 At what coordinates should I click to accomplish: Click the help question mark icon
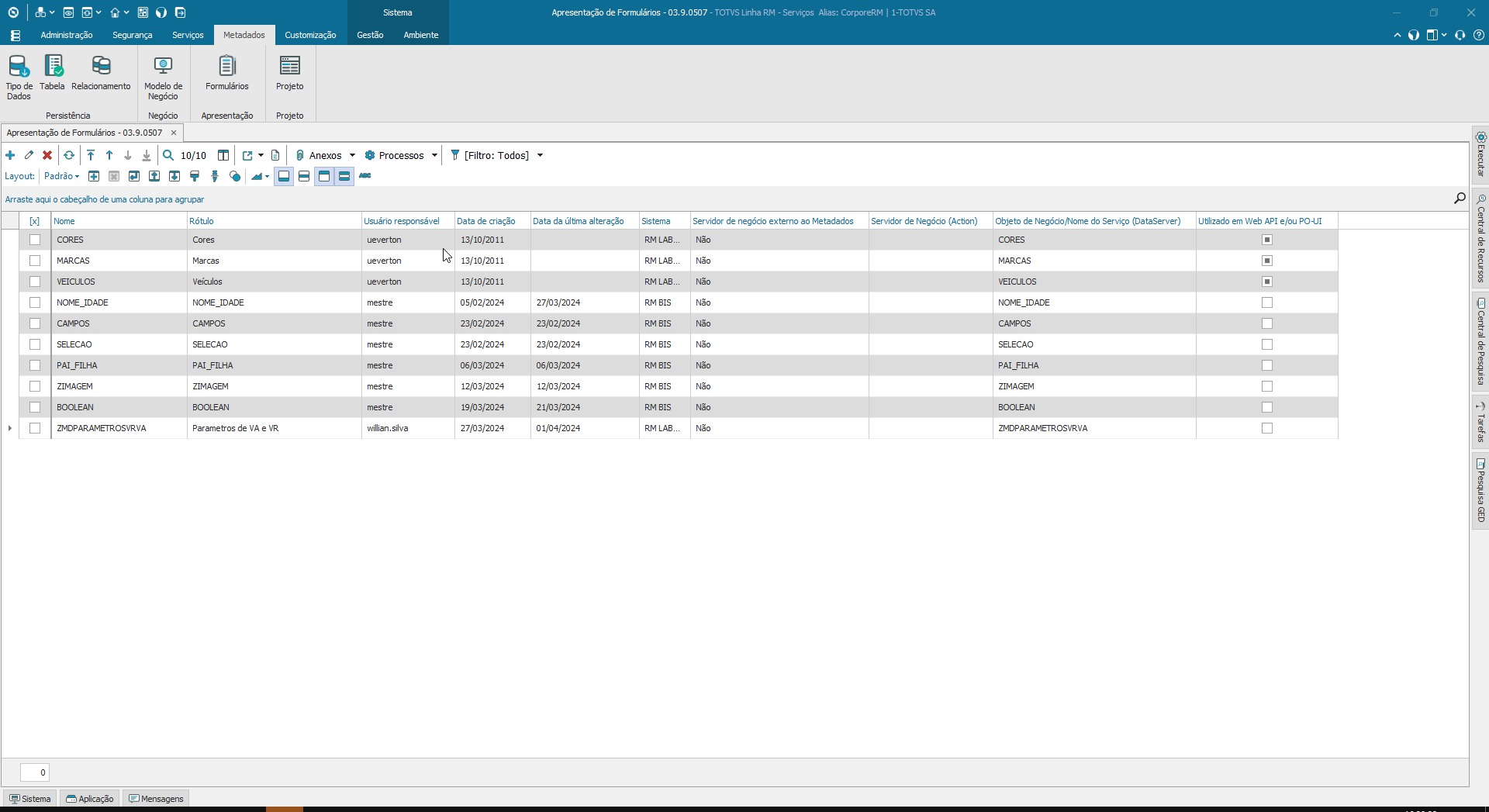(1479, 35)
